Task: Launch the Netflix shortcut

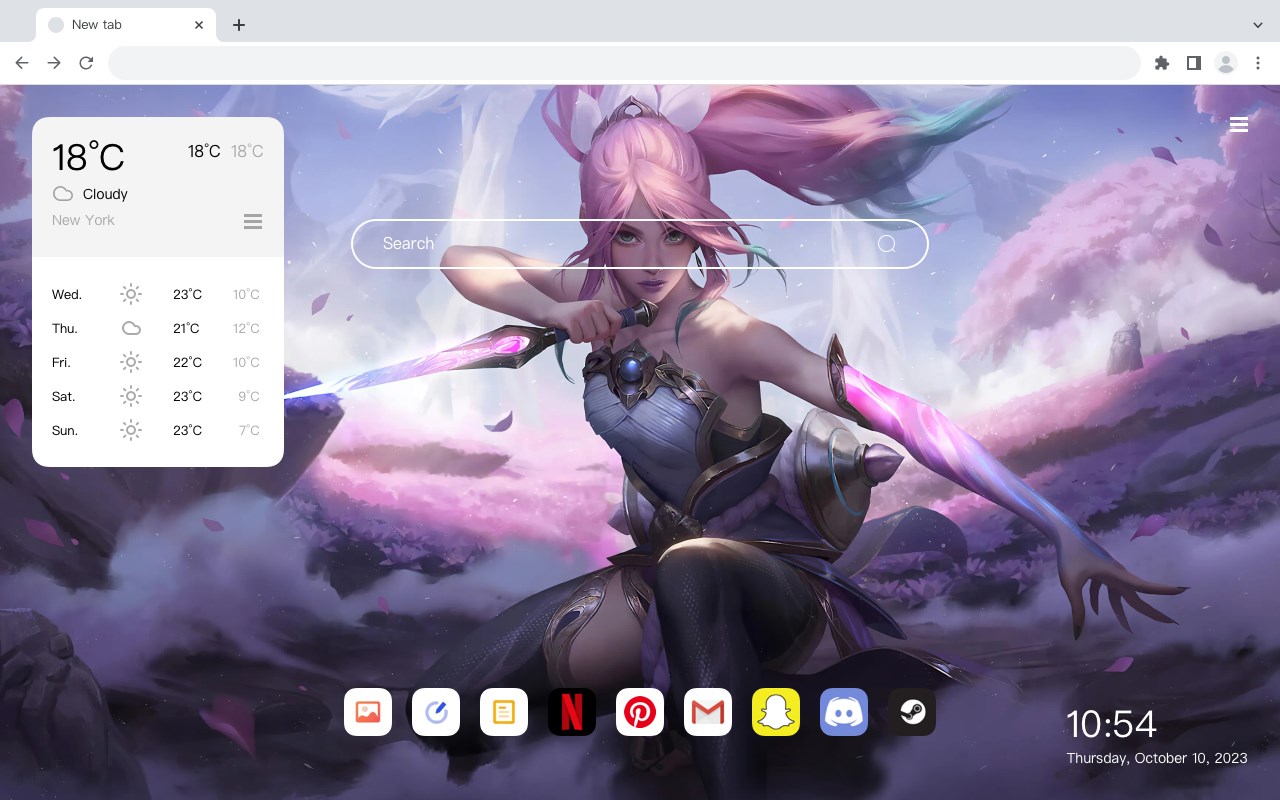Action: (572, 712)
